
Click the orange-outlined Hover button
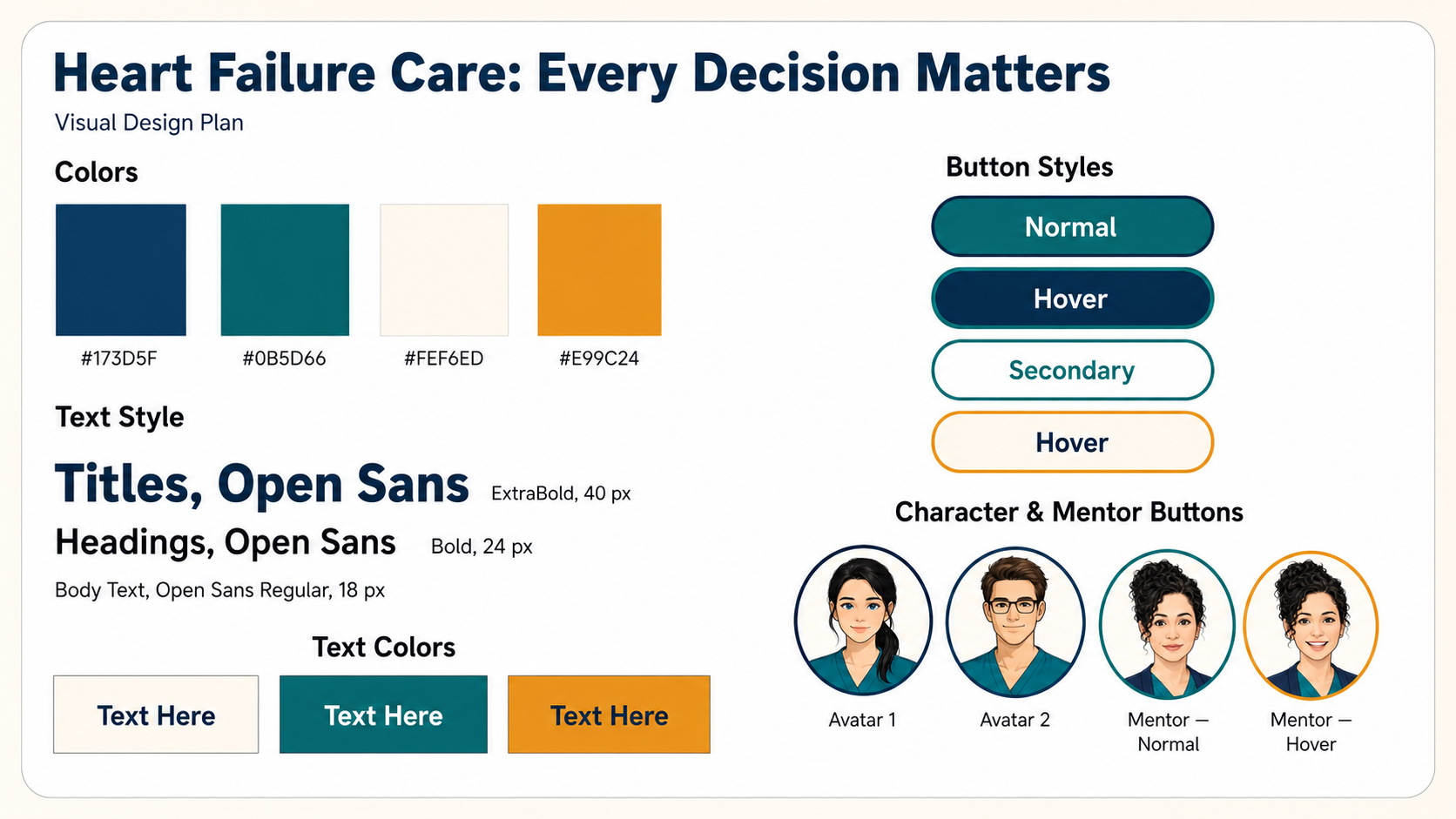(1072, 442)
